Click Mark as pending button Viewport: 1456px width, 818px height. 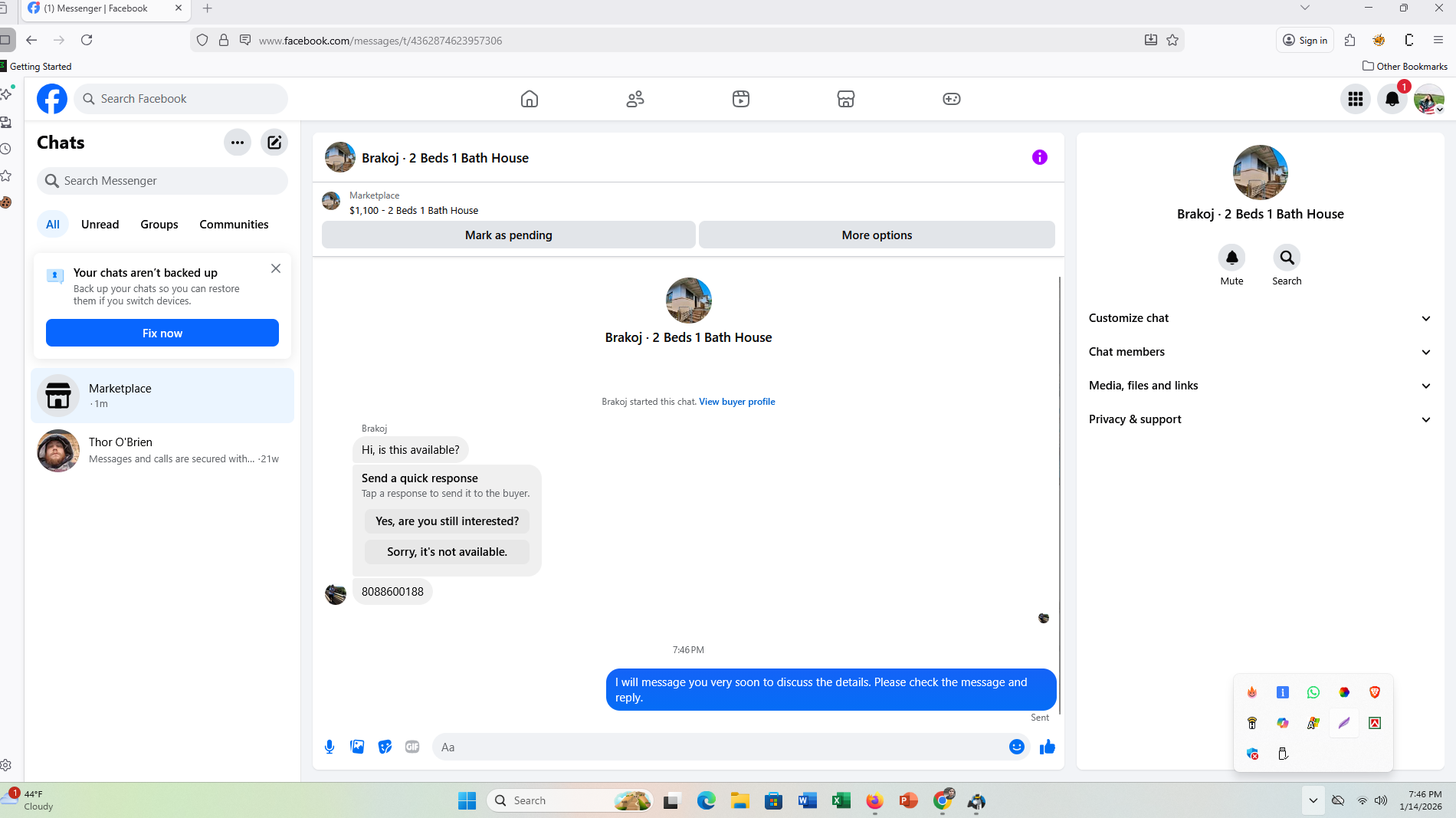(509, 235)
